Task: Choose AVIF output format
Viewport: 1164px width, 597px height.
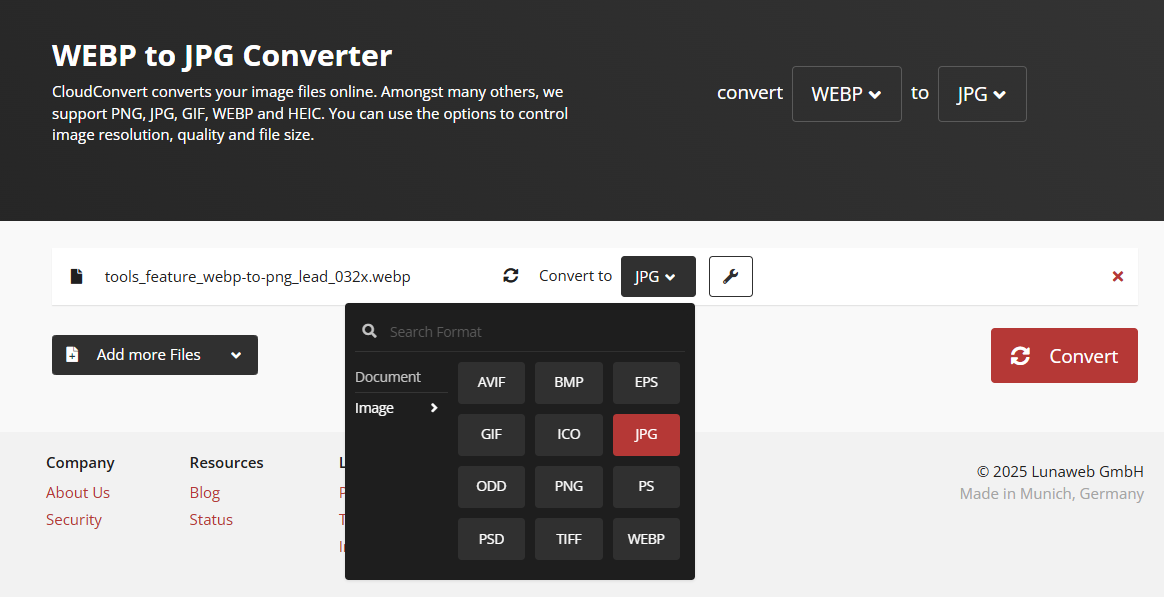Action: pyautogui.click(x=491, y=382)
